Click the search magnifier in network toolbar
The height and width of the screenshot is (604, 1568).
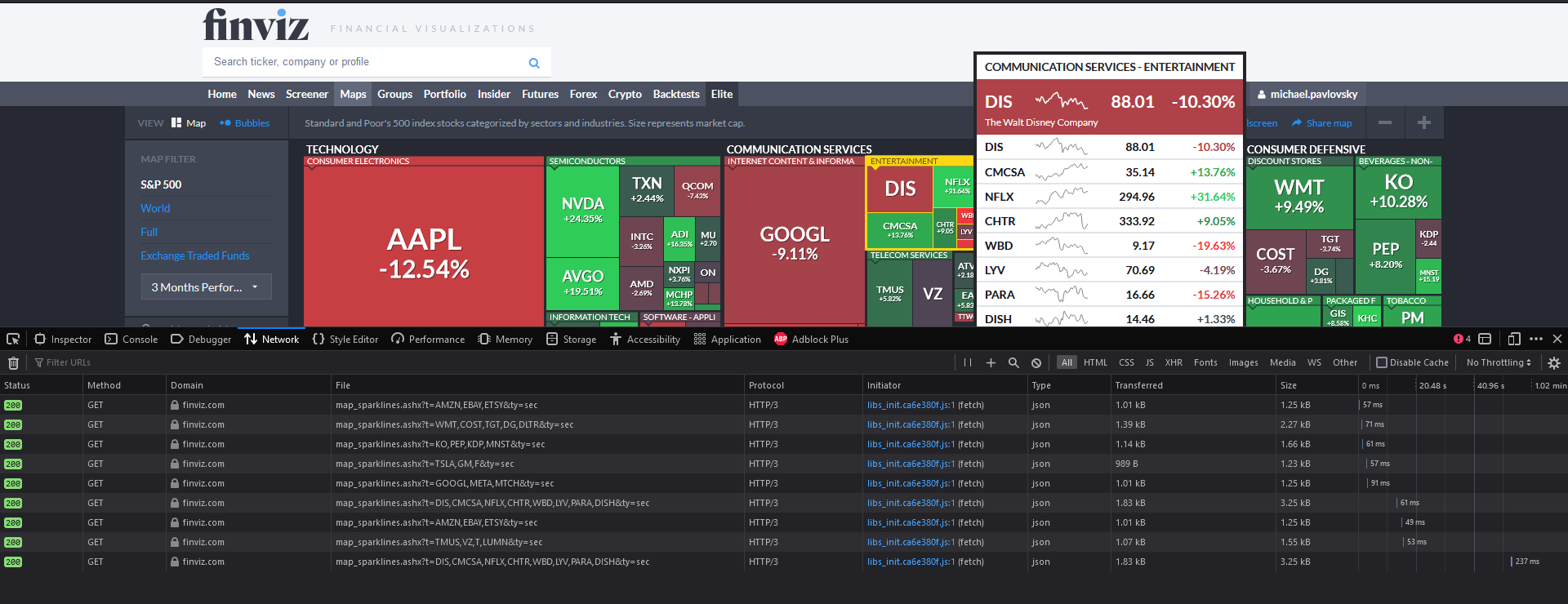1013,363
